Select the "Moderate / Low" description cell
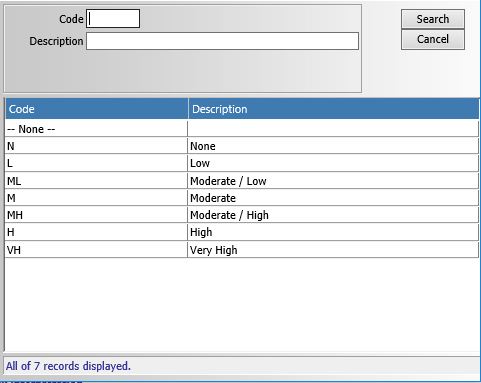Image resolution: width=481 pixels, height=383 pixels. coord(333,181)
